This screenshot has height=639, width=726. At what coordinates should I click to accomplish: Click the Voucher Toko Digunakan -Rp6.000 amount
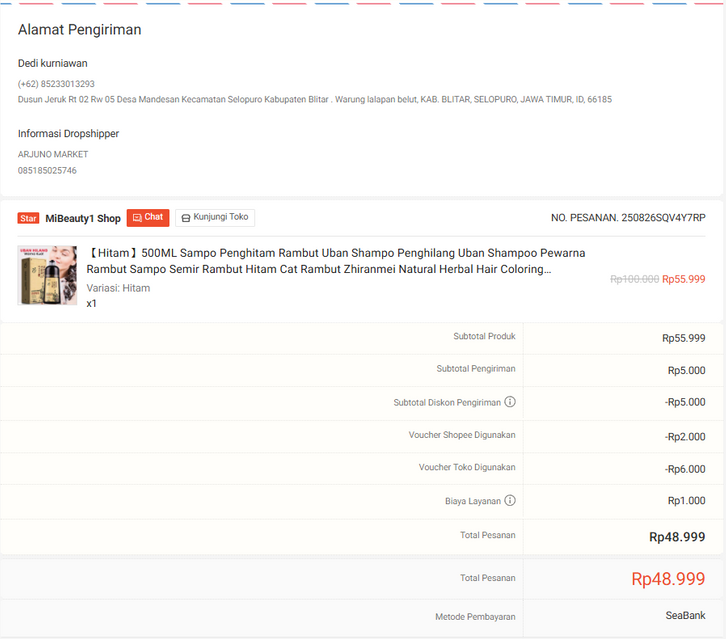point(685,468)
